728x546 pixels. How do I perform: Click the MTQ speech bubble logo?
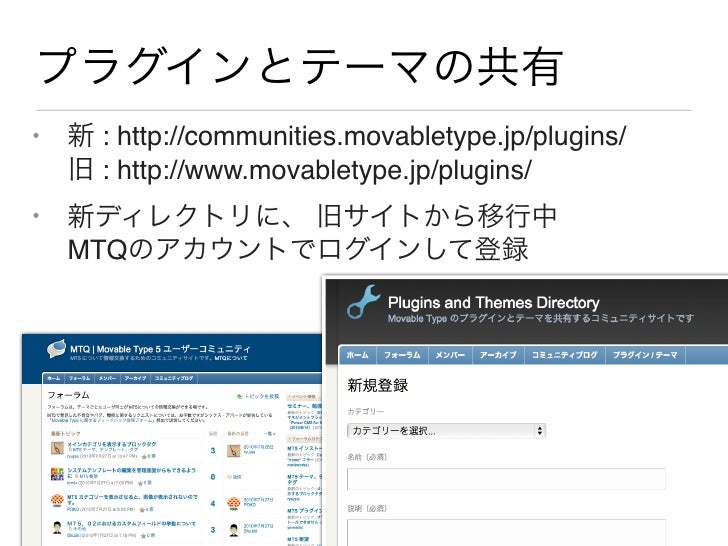click(x=57, y=349)
